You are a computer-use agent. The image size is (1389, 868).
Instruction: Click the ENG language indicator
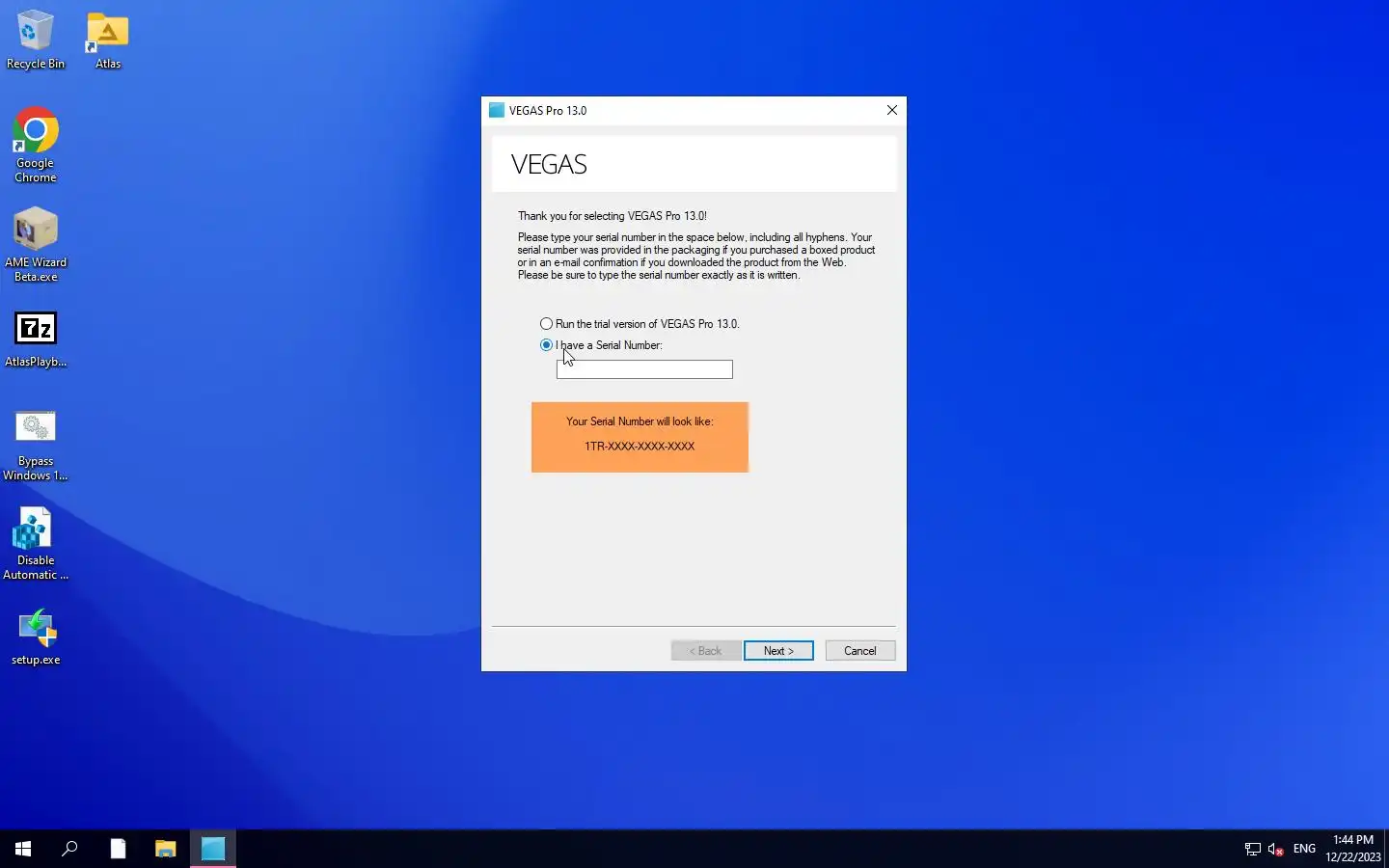pos(1304,849)
